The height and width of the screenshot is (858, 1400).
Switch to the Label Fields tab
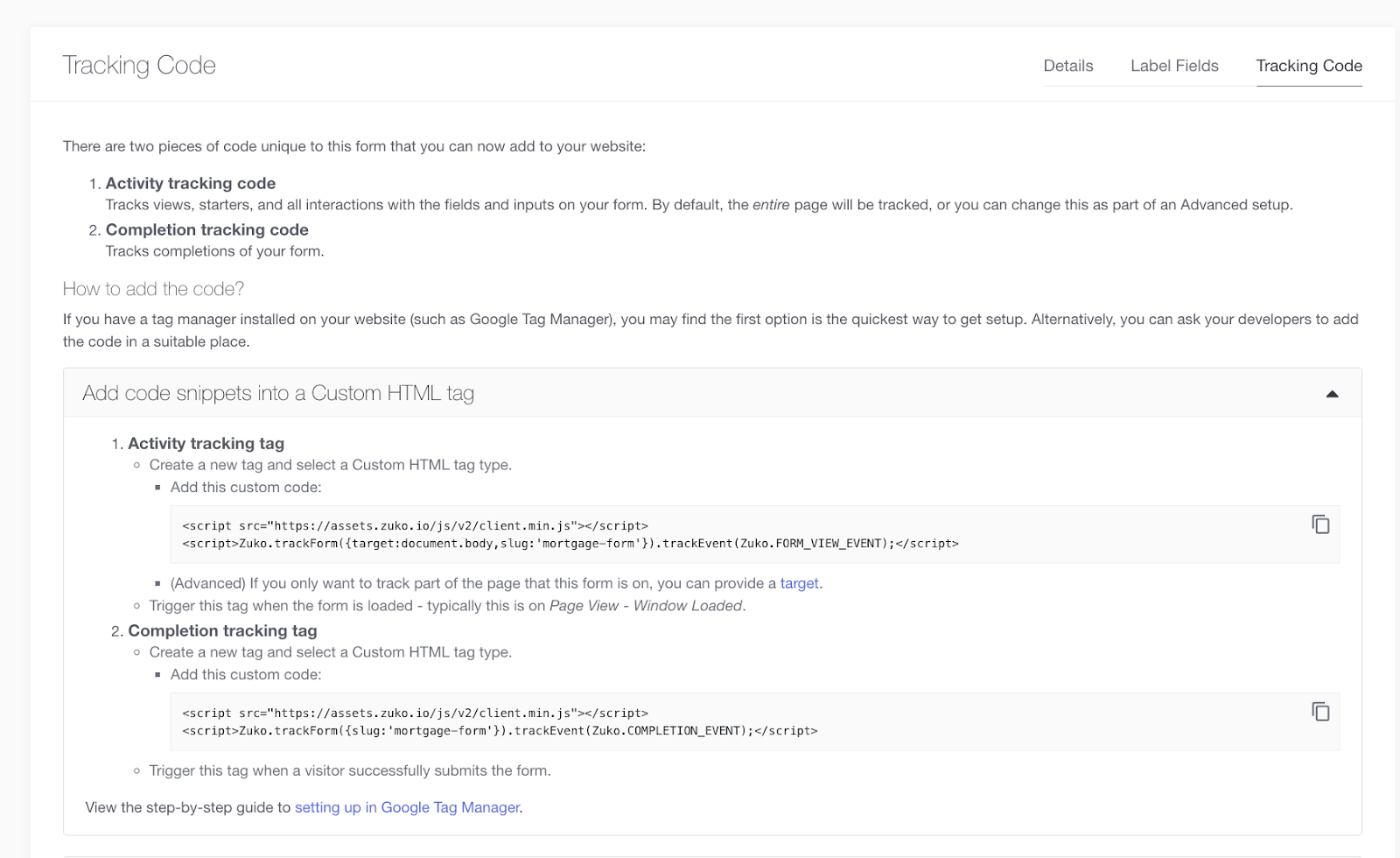point(1174,66)
